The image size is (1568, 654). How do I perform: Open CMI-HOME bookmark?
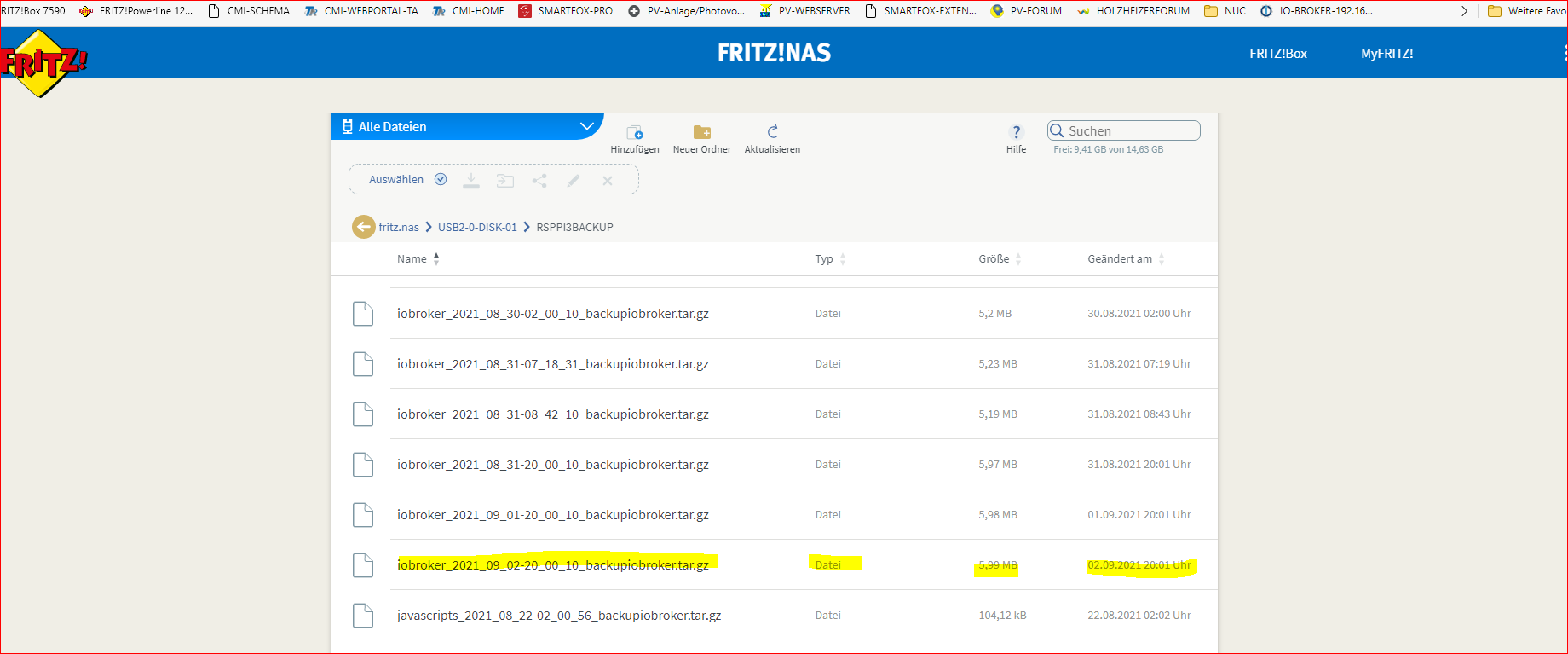pos(469,11)
